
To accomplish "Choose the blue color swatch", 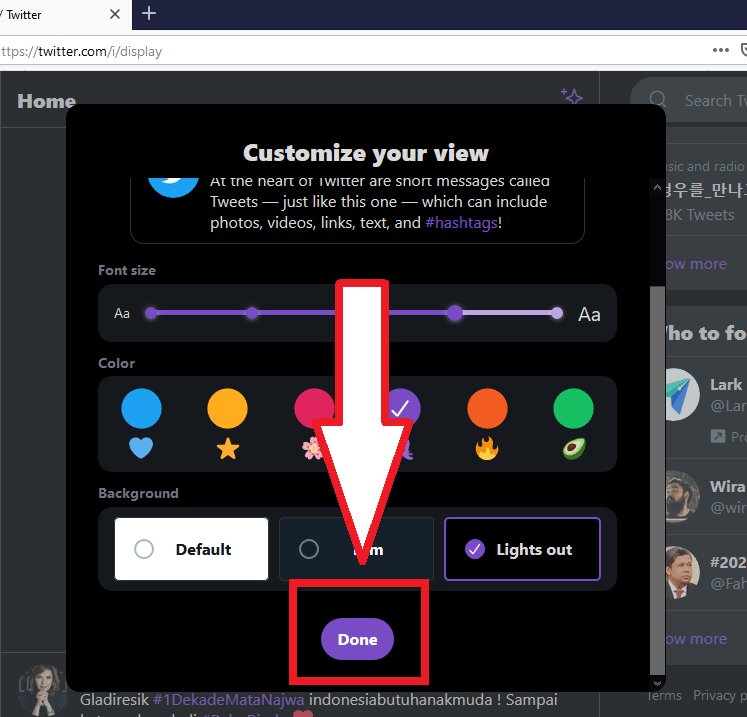I will click(x=141, y=408).
